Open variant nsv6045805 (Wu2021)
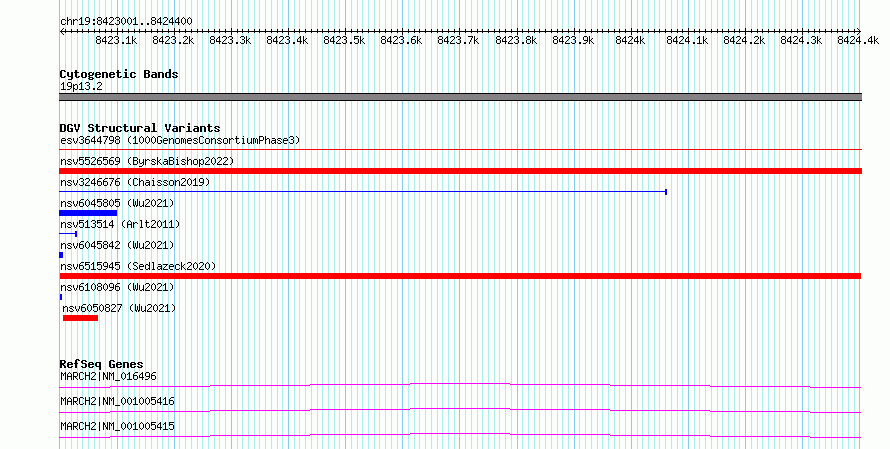 (117, 203)
